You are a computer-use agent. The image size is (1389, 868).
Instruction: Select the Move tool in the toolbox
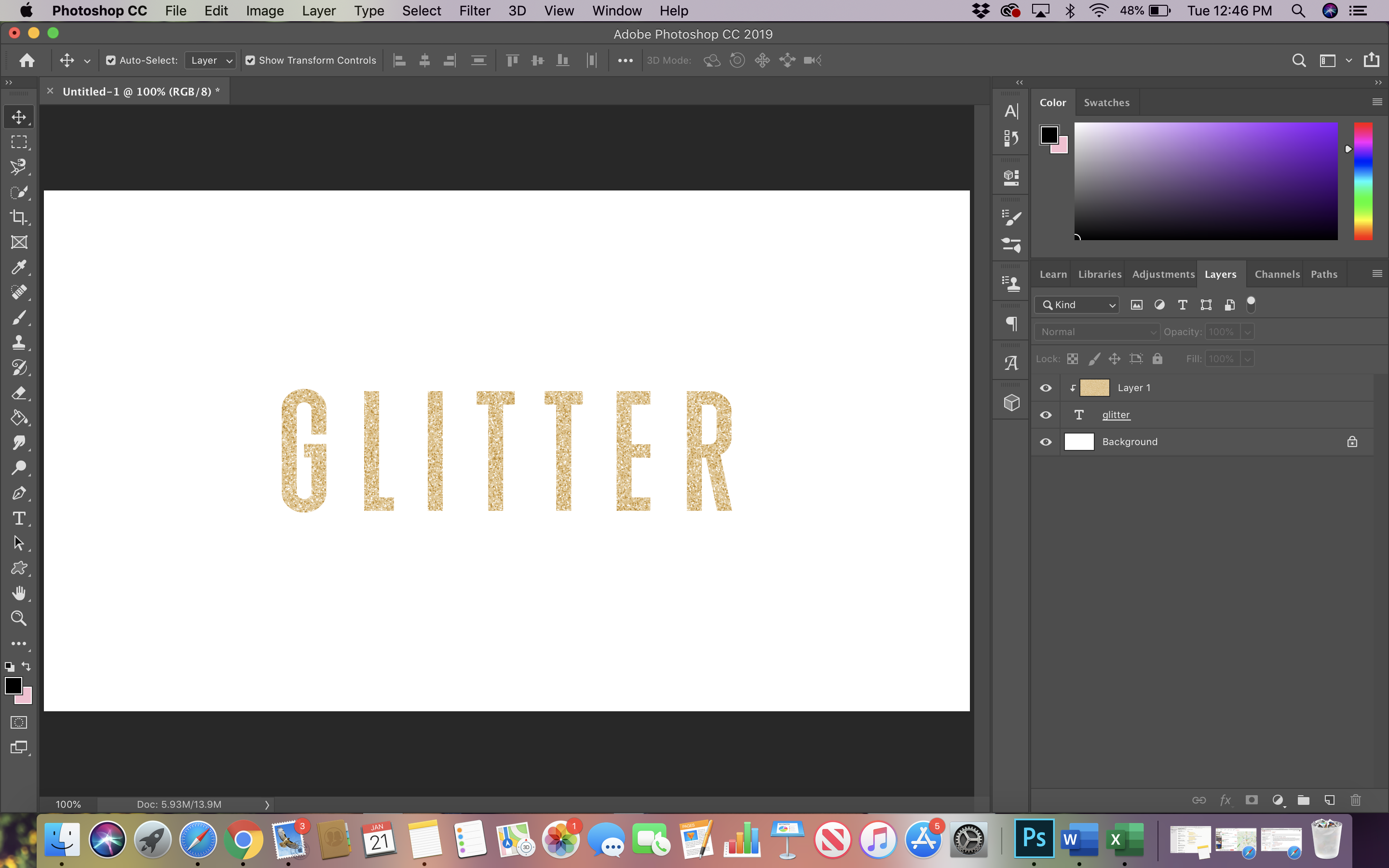(19, 117)
